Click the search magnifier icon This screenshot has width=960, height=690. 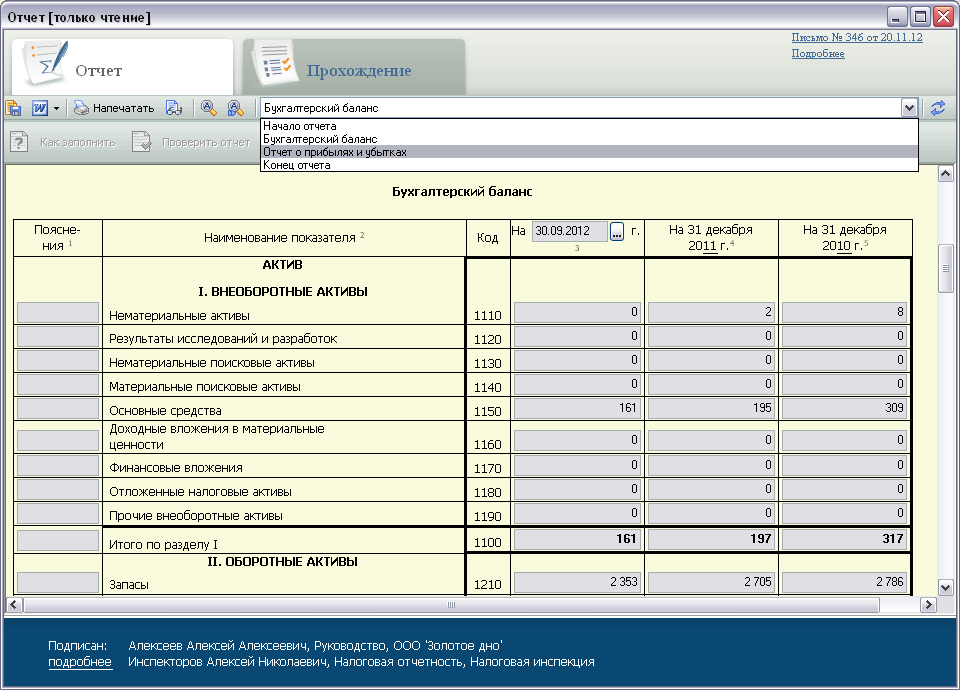209,108
